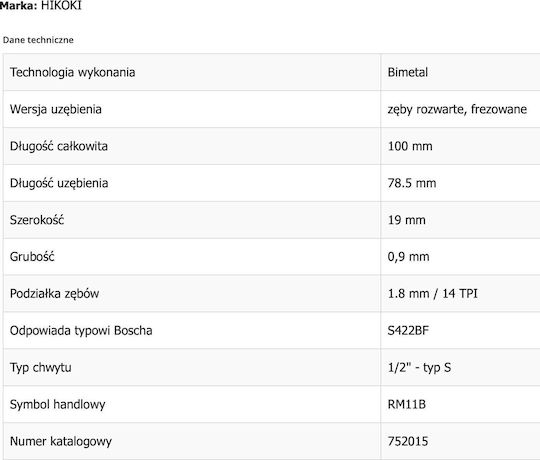Select the Odpowiada typowi Boscha label
Screen dimensions: 540x460
coord(81,331)
